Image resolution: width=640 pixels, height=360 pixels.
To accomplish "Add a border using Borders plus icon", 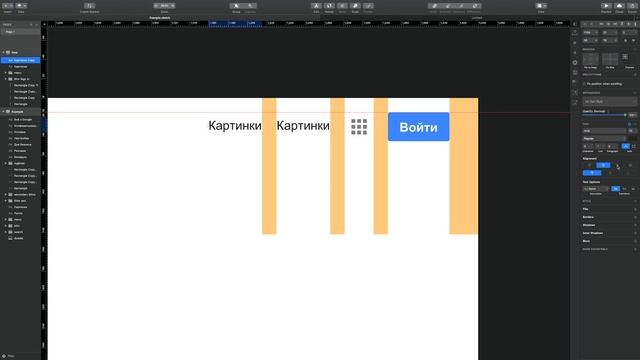I will pos(635,217).
